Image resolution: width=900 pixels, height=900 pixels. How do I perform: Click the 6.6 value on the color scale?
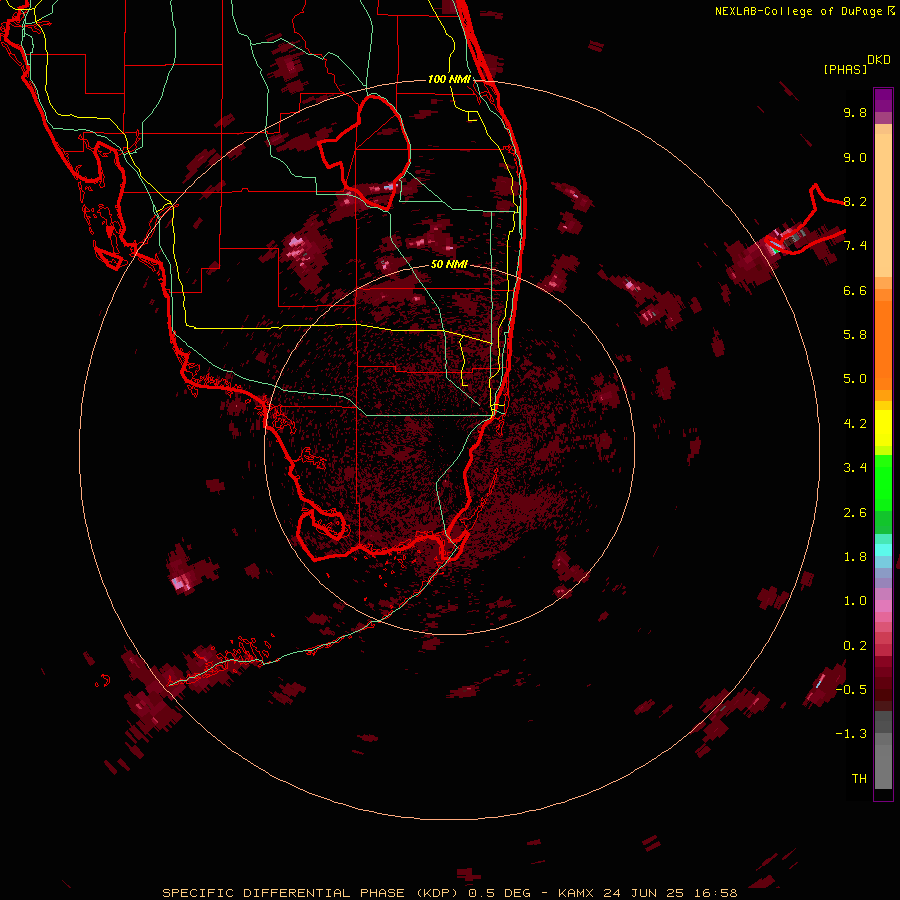point(855,290)
